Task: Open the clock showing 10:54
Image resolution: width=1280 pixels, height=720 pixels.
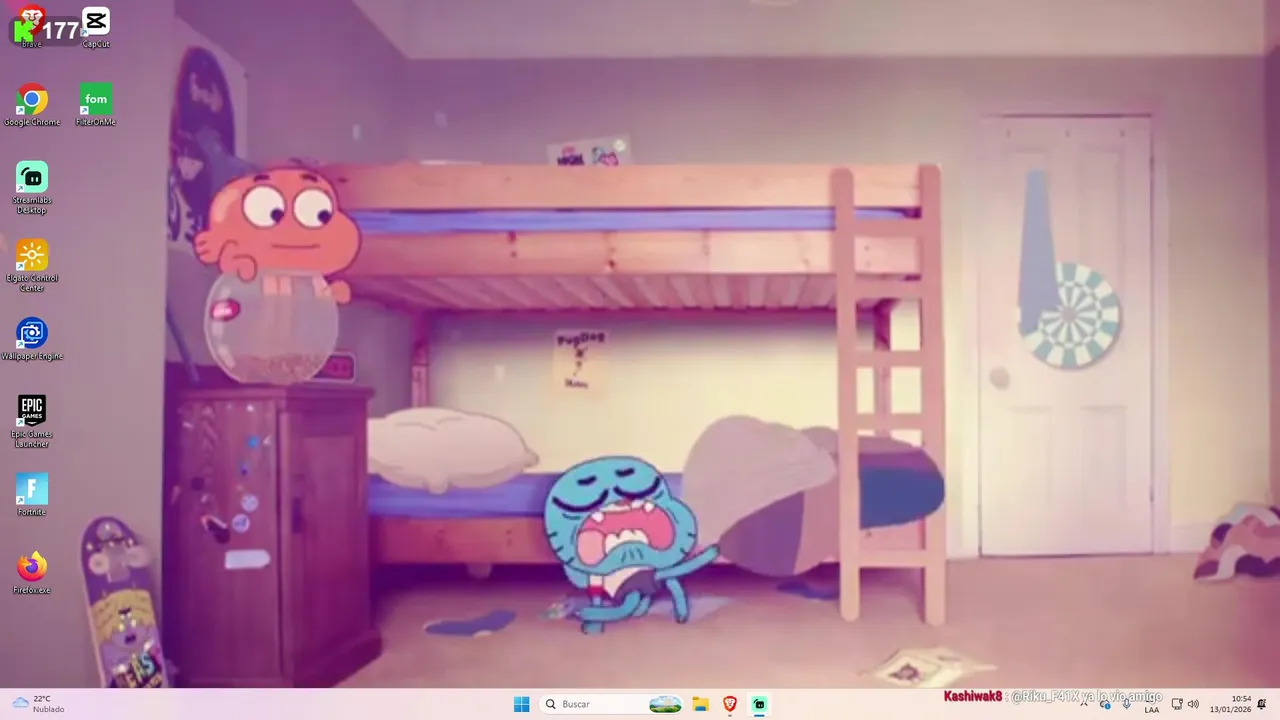Action: pos(1231,704)
